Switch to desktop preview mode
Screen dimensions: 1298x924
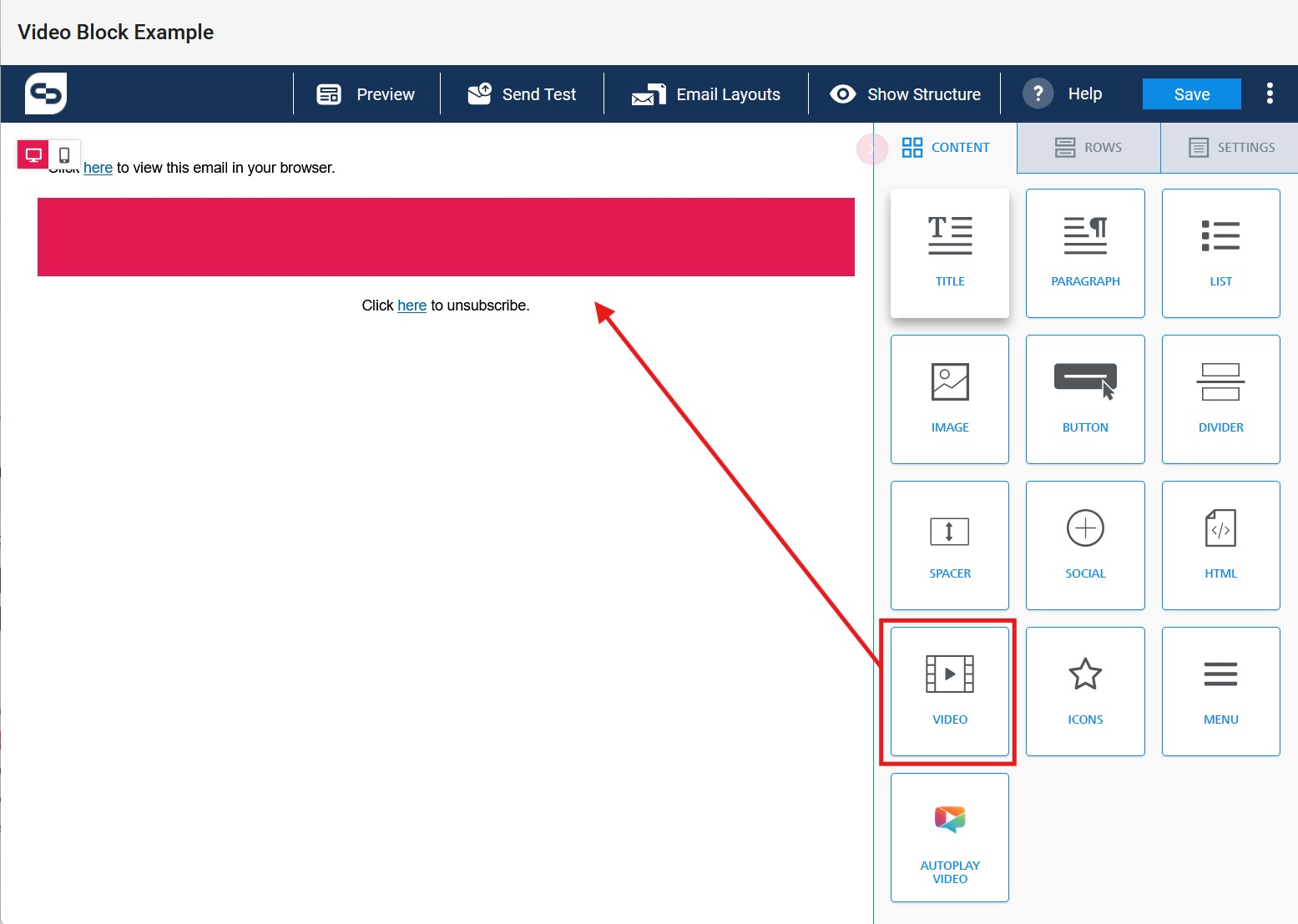[x=33, y=155]
